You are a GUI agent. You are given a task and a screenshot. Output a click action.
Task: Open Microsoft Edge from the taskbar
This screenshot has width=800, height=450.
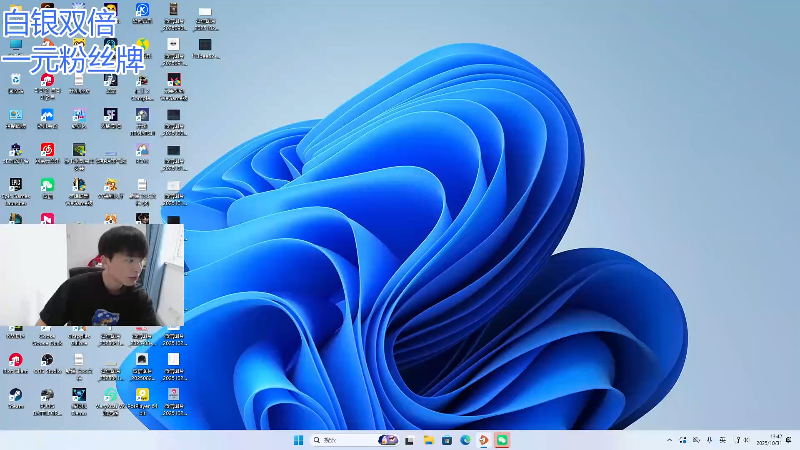pos(465,440)
